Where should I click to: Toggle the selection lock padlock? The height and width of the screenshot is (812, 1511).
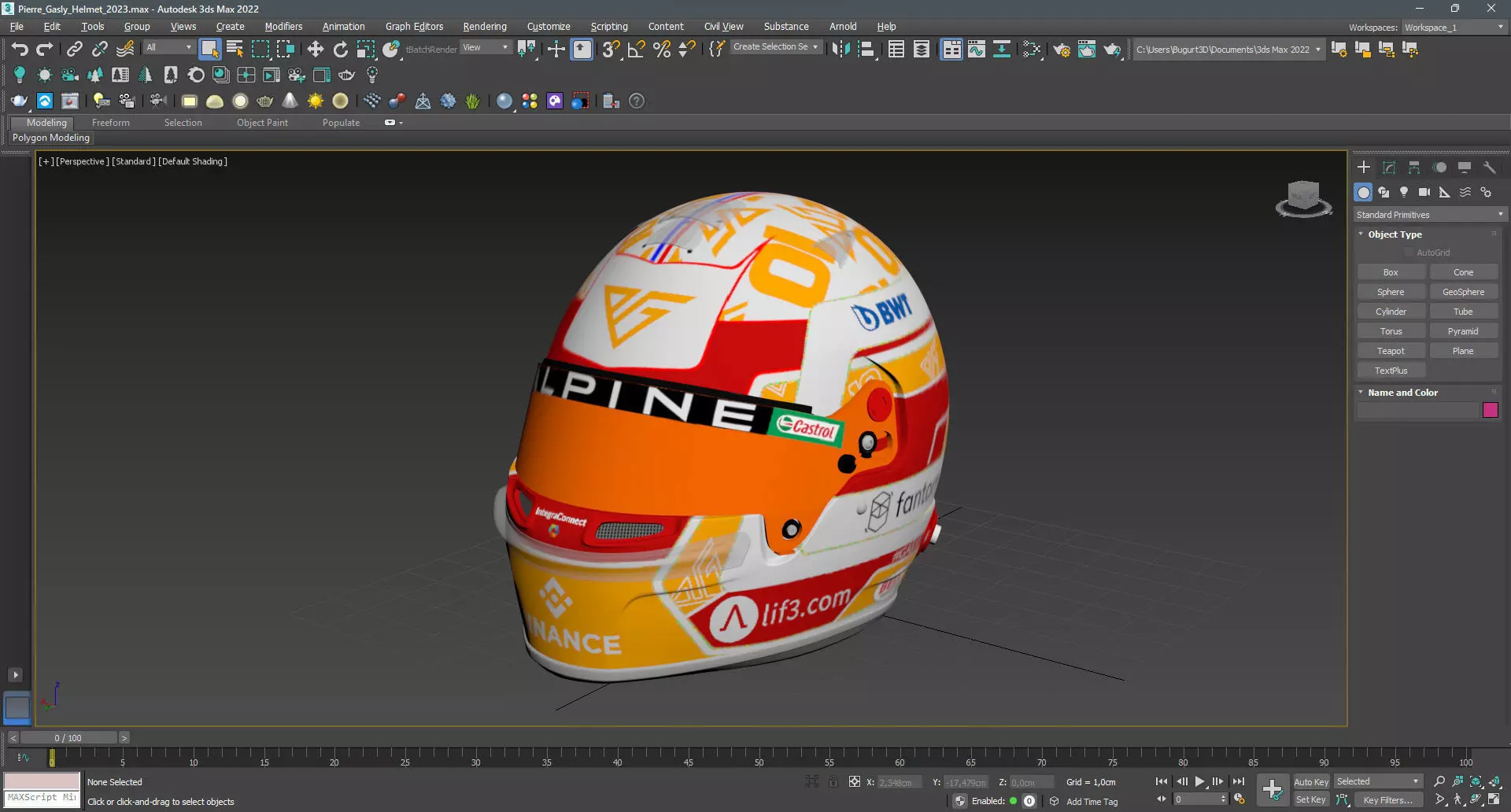(x=833, y=782)
